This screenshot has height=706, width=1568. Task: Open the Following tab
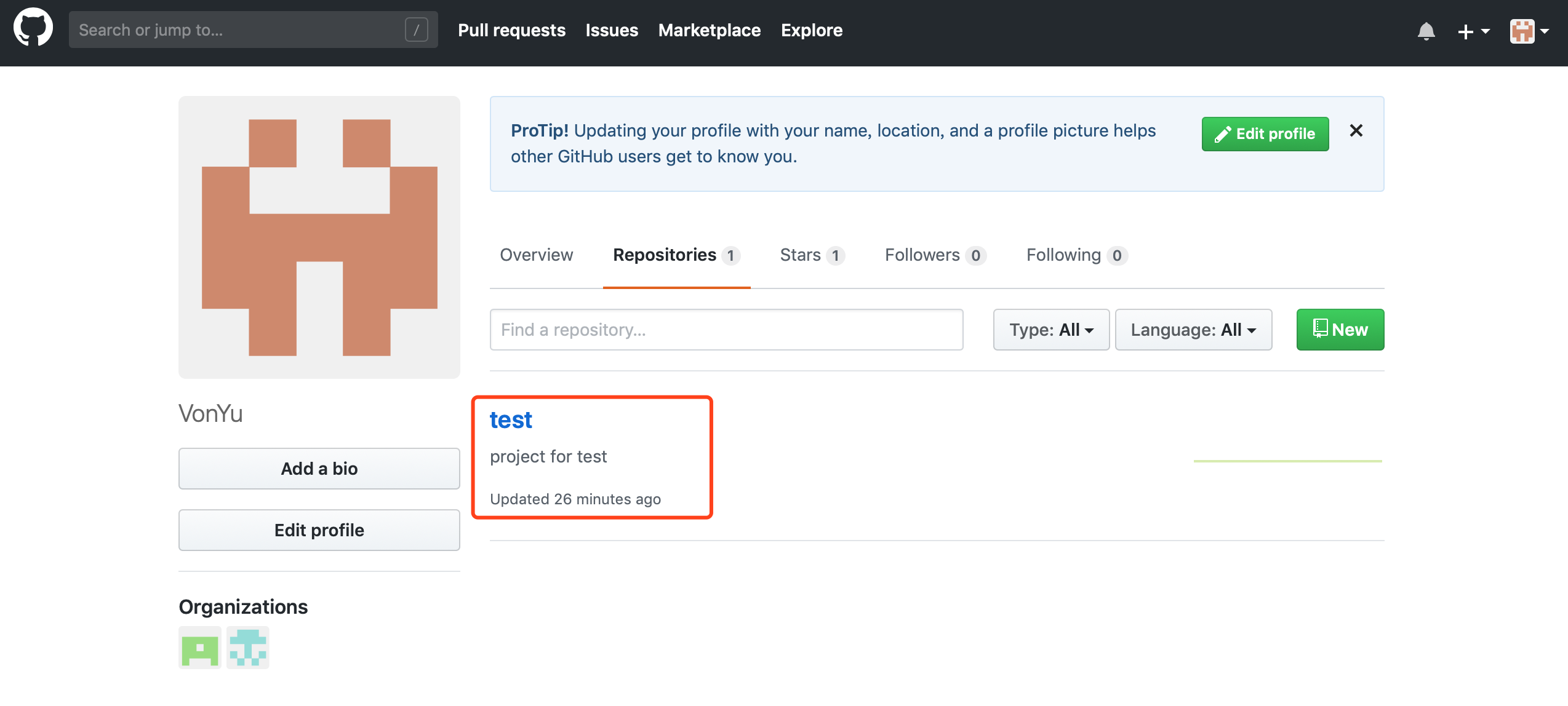[x=1076, y=255]
